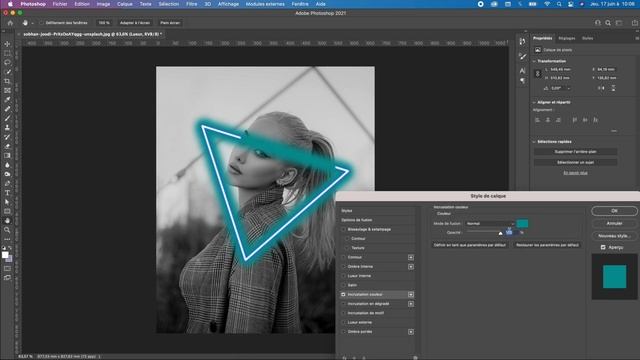Select the Path Selection tool

(7, 202)
